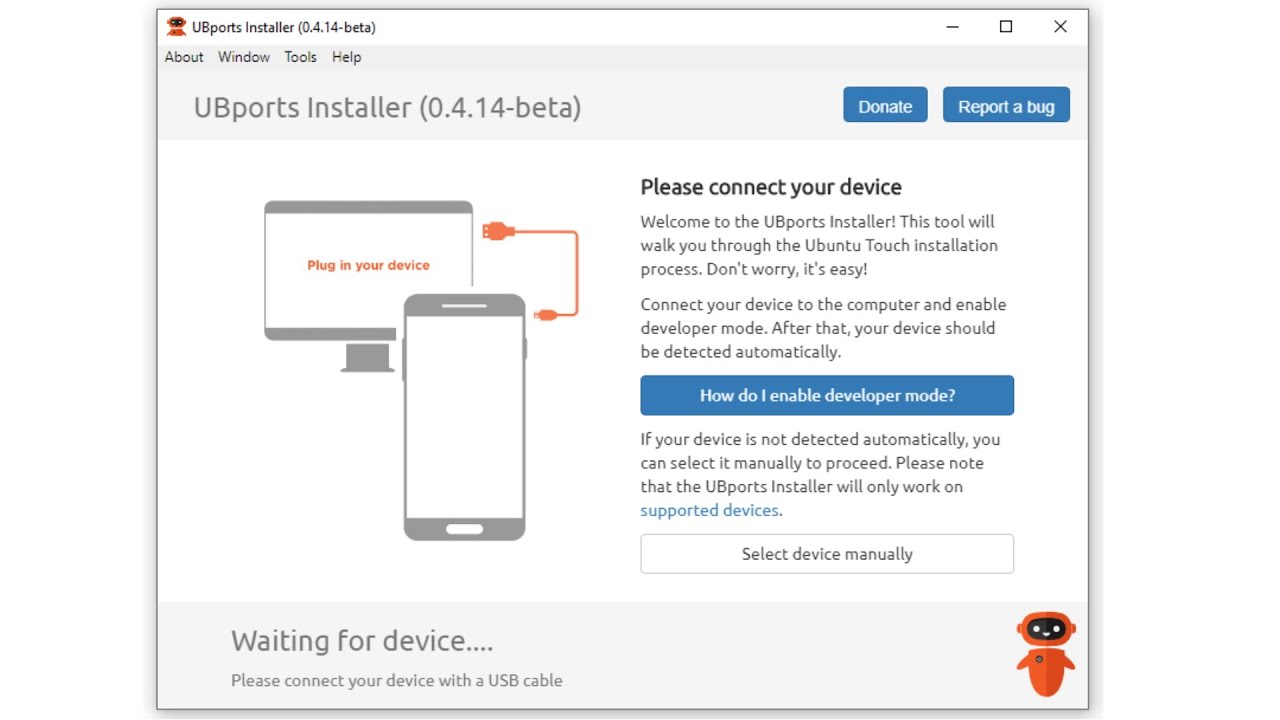Open the Window menu
The width and height of the screenshot is (1280, 720).
point(244,57)
